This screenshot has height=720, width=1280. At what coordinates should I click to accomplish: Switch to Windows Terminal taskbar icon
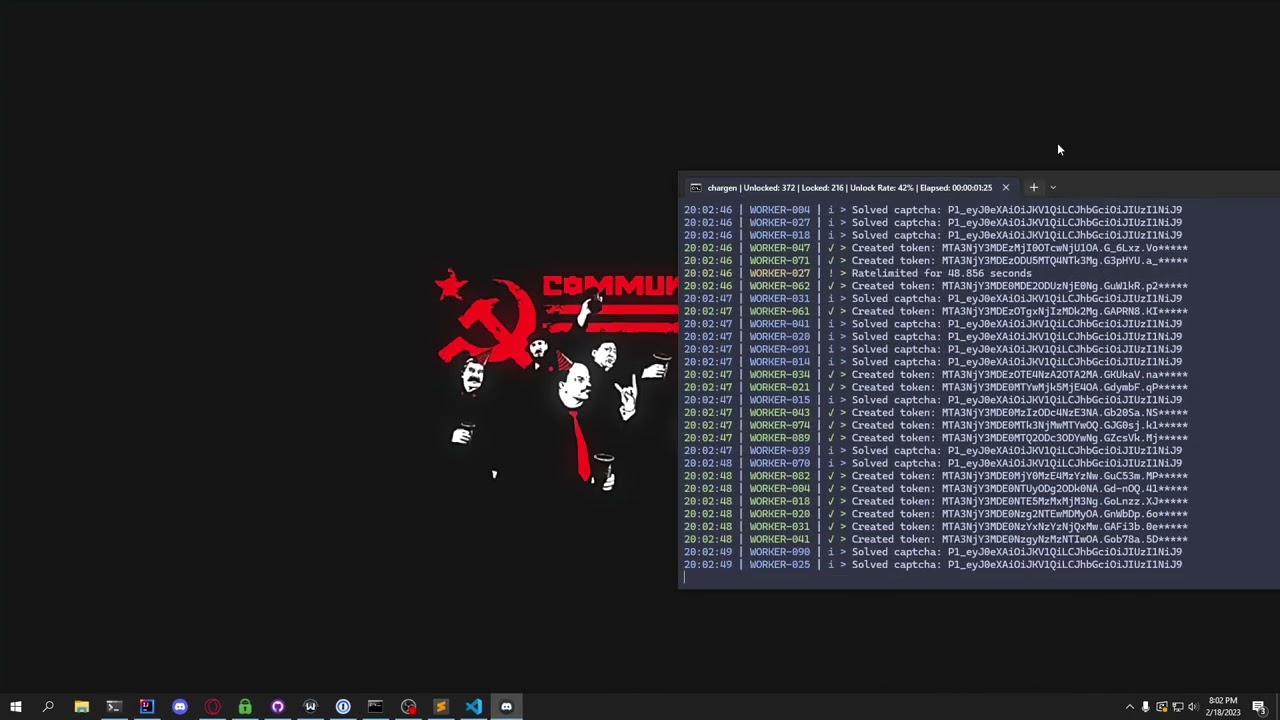tap(114, 707)
